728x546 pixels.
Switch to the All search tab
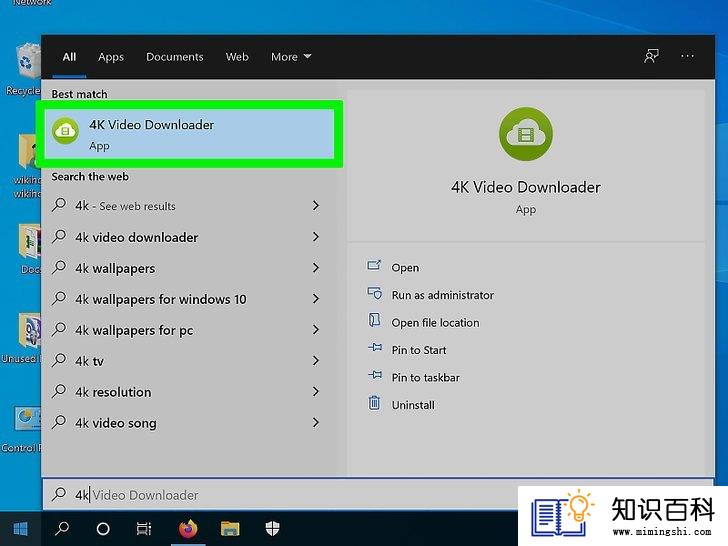click(x=69, y=57)
